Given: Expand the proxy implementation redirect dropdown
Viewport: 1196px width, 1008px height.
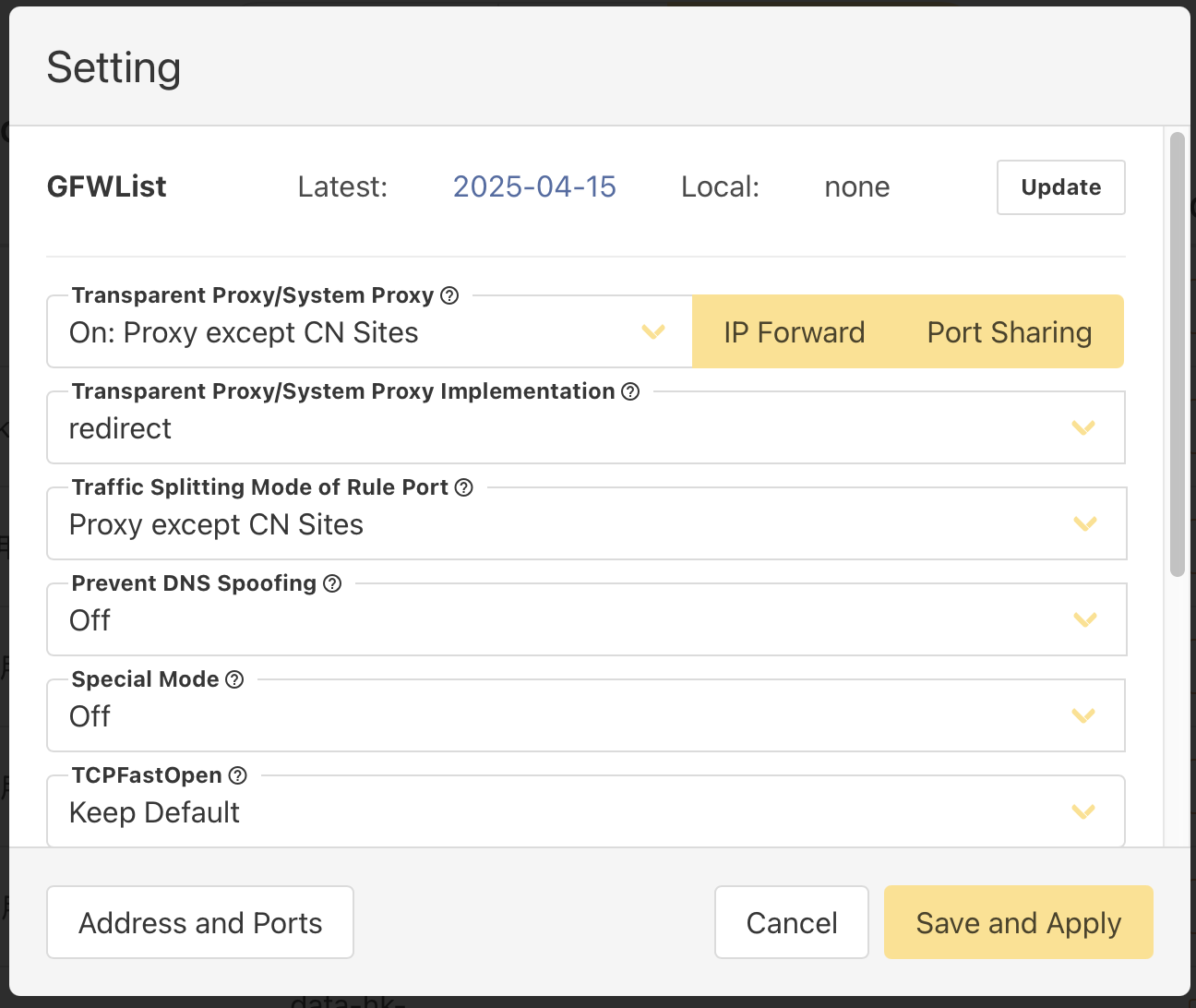Looking at the screenshot, I should click(585, 429).
